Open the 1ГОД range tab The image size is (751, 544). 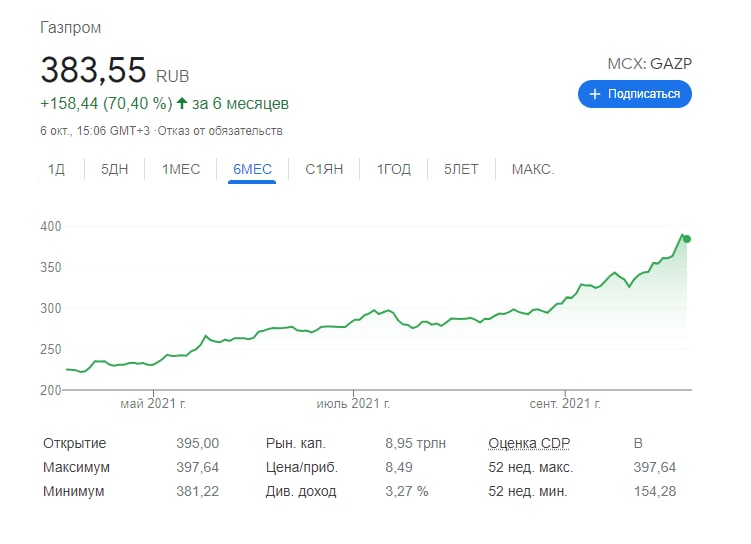pyautogui.click(x=394, y=169)
